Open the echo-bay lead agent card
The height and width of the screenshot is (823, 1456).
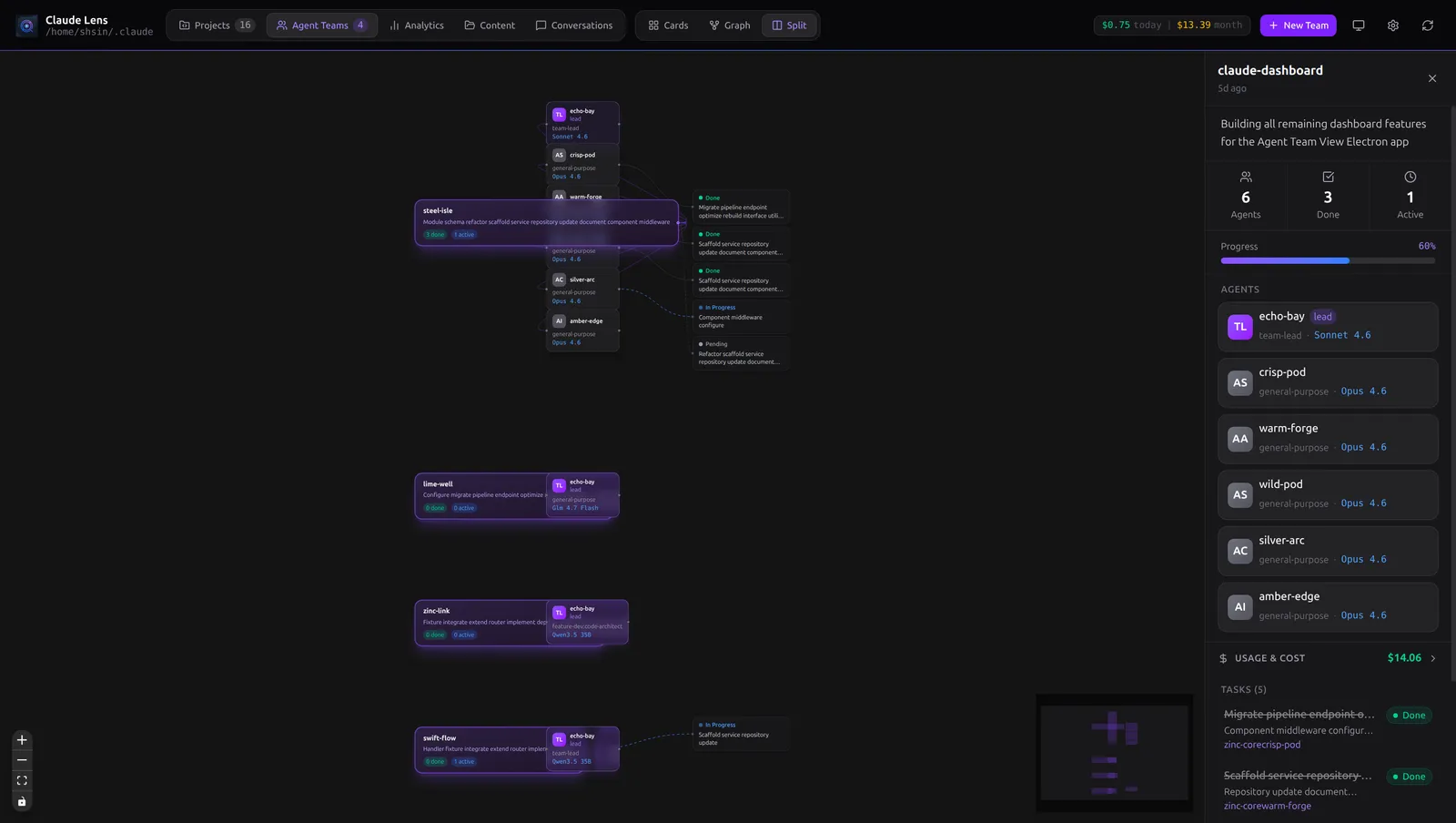point(1327,327)
